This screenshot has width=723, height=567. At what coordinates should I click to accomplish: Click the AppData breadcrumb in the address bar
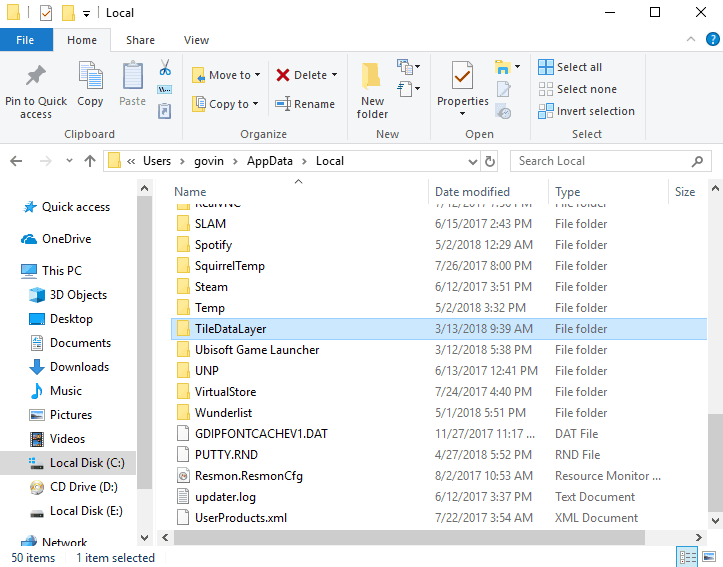[270, 161]
